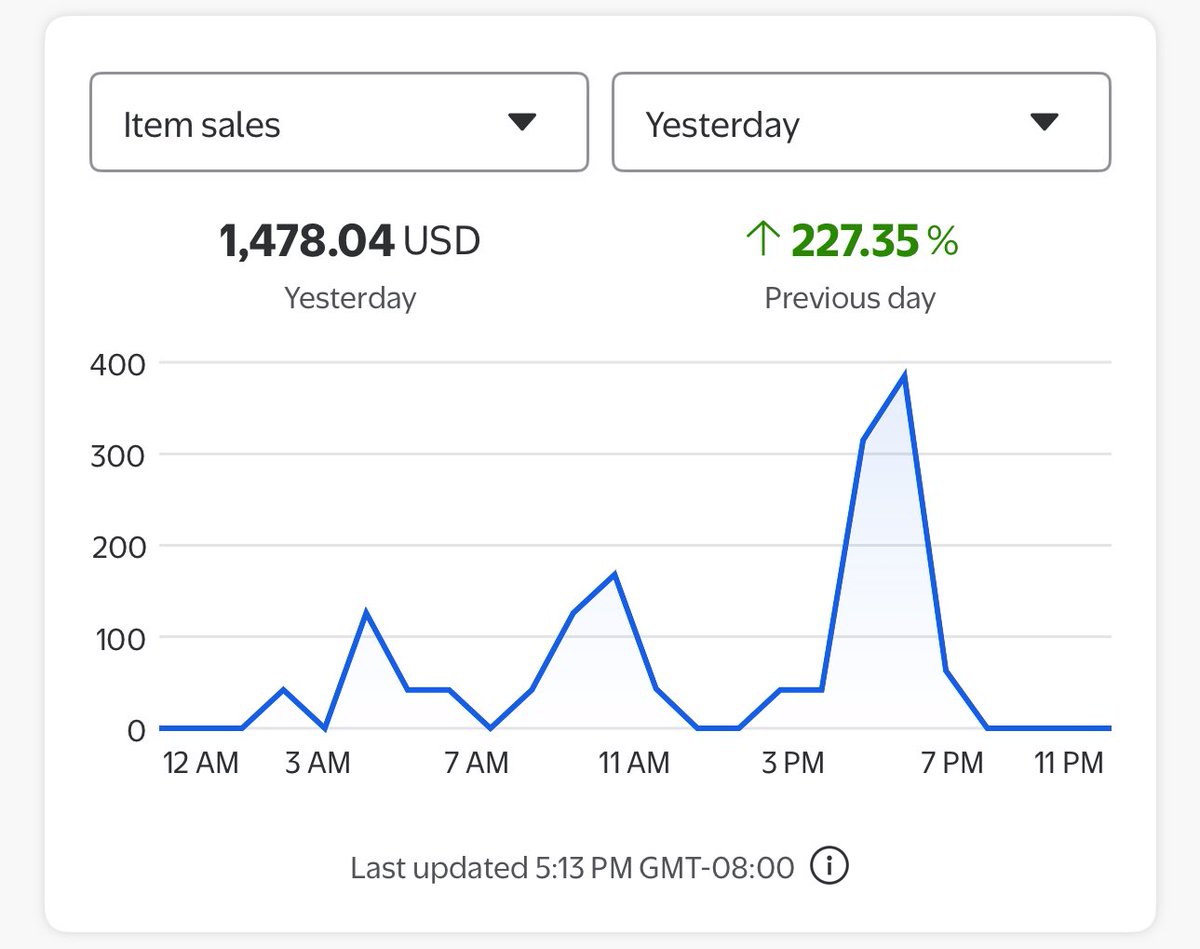The image size is (1200, 949).
Task: Click the 3 PM axis label
Action: 793,763
